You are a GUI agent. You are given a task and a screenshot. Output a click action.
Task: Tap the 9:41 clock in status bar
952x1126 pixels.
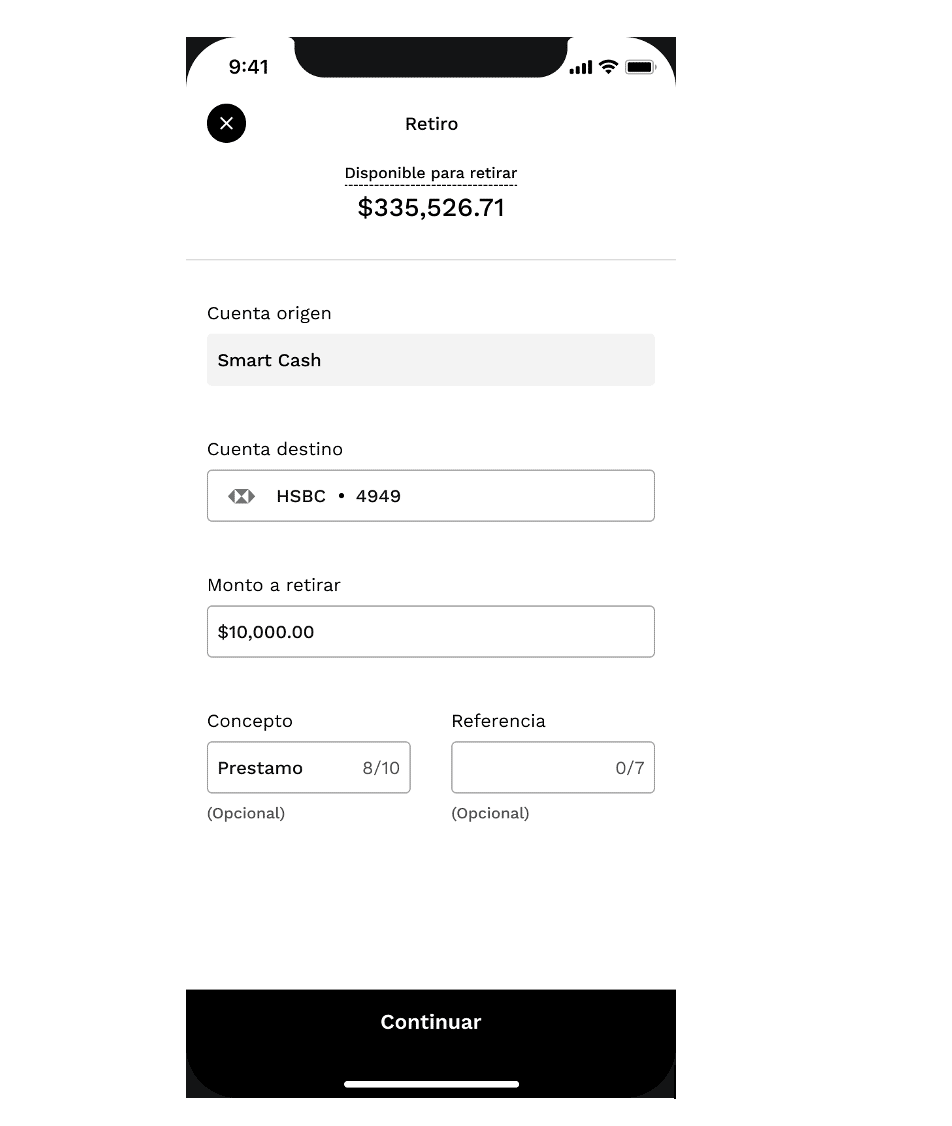pyautogui.click(x=248, y=67)
